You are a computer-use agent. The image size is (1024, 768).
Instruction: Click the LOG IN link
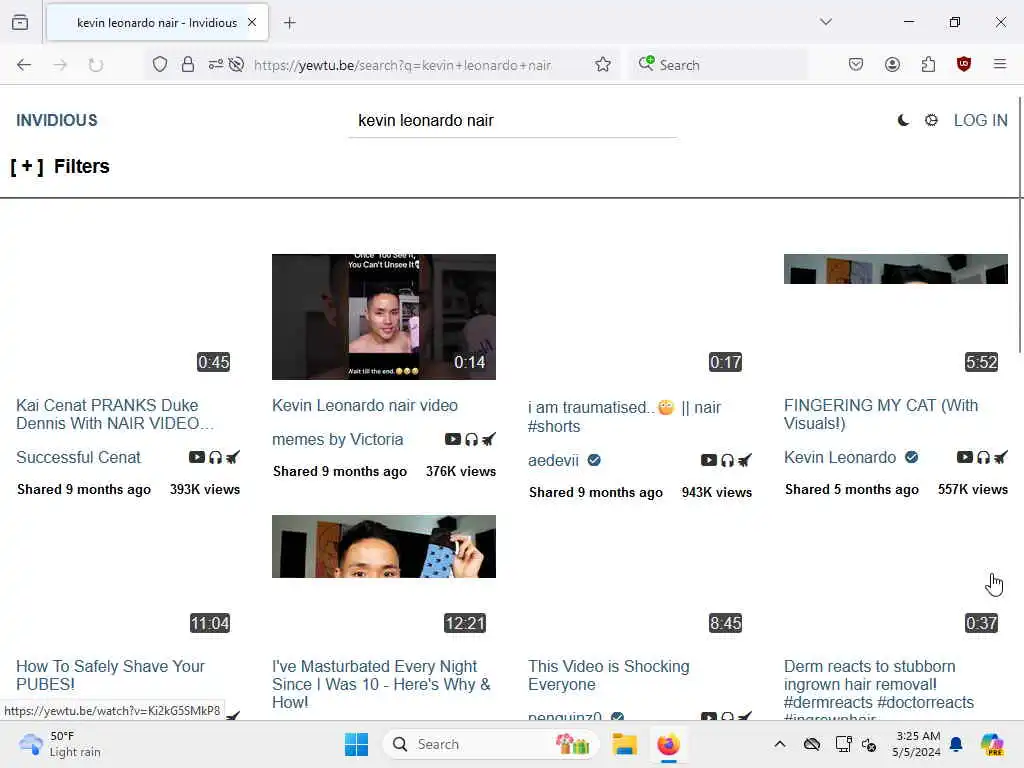click(x=980, y=120)
